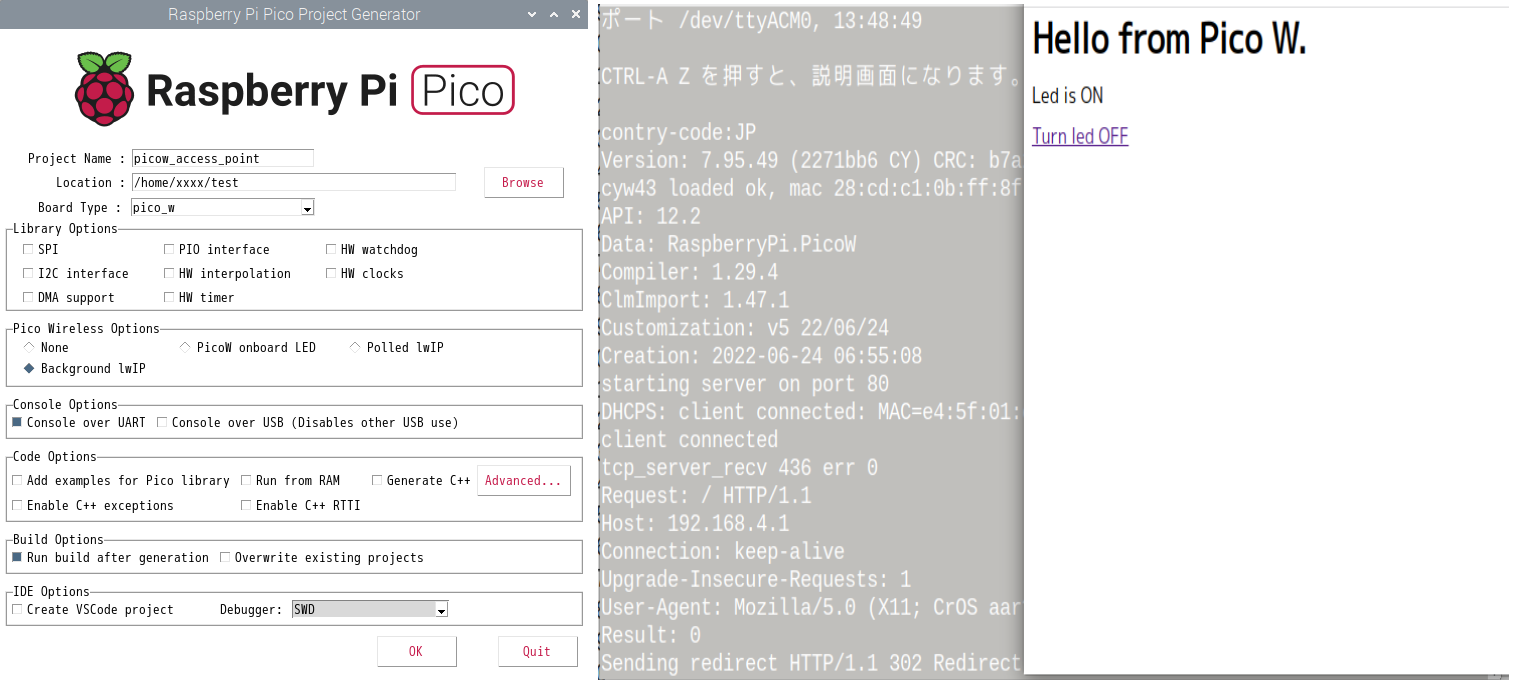
Task: Enable the HW timer checkbox
Action: click(169, 297)
